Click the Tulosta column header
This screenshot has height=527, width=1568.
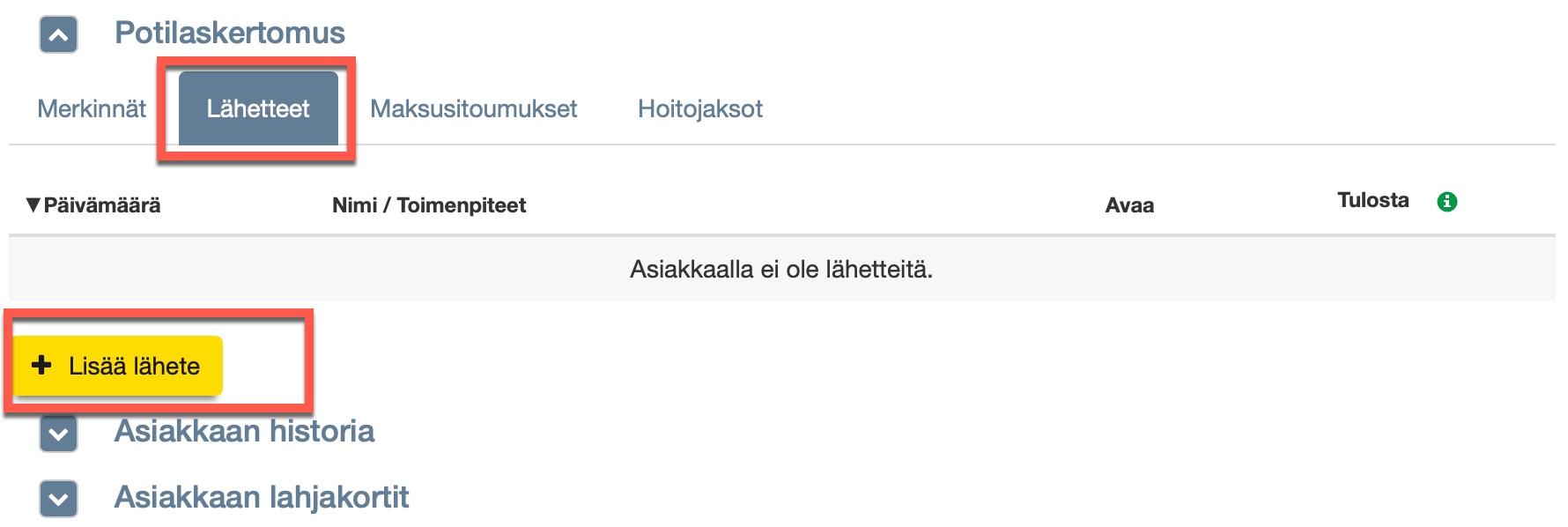coord(1372,201)
